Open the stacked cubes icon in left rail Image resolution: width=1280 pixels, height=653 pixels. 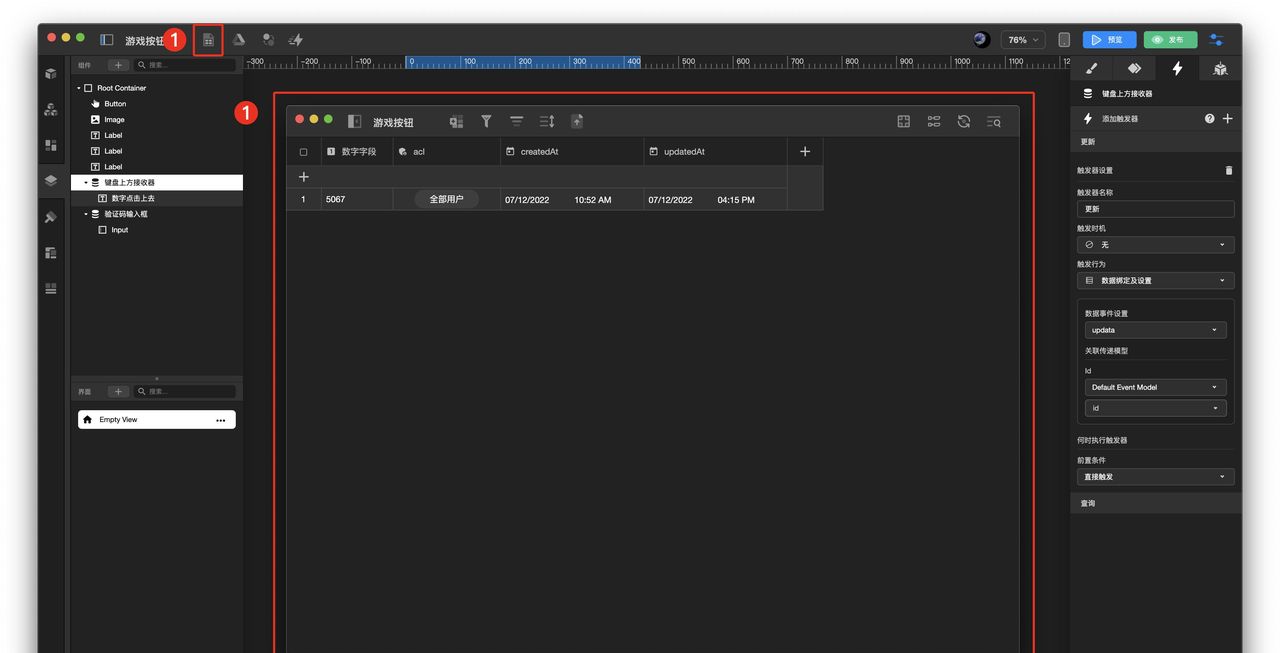pyautogui.click(x=51, y=109)
